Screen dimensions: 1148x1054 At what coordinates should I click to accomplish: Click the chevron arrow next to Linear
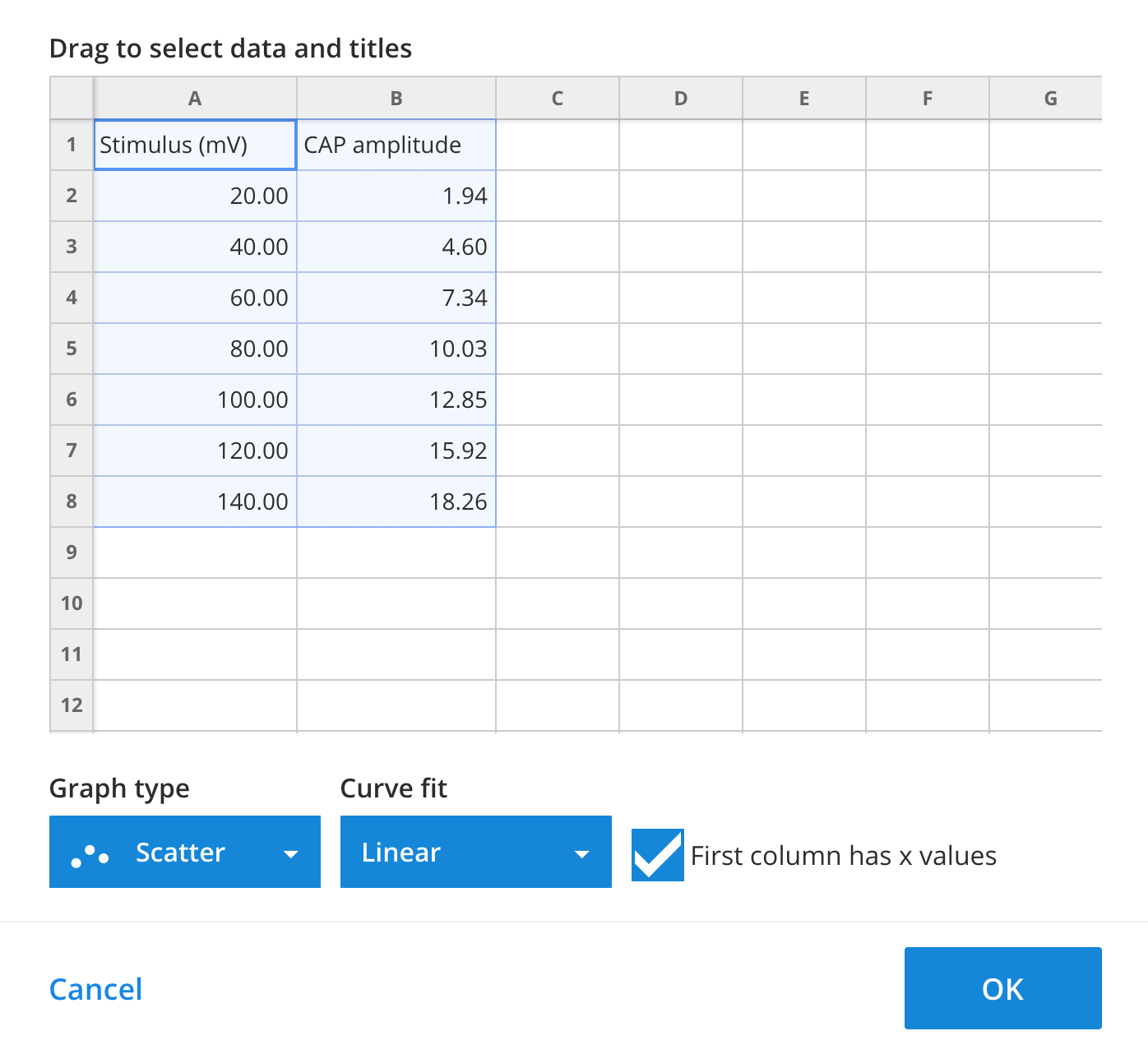tap(583, 853)
